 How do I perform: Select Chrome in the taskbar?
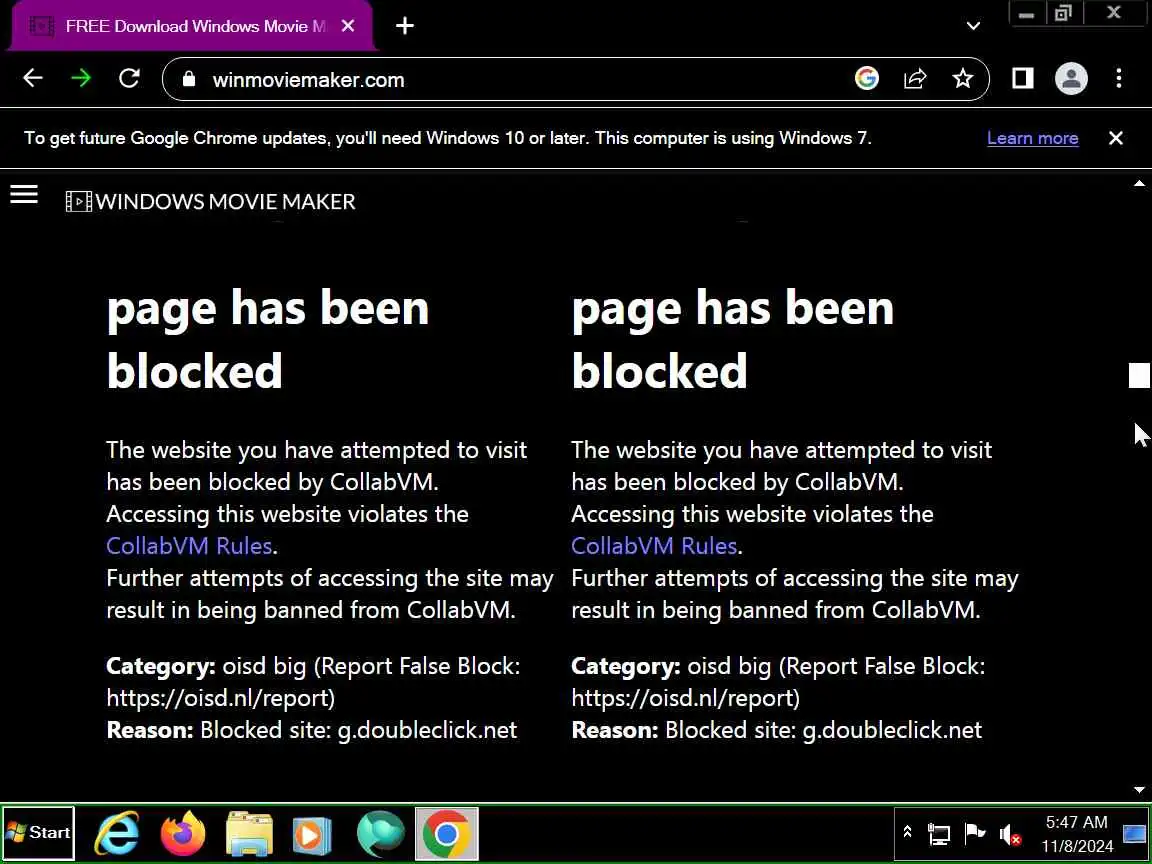446,834
